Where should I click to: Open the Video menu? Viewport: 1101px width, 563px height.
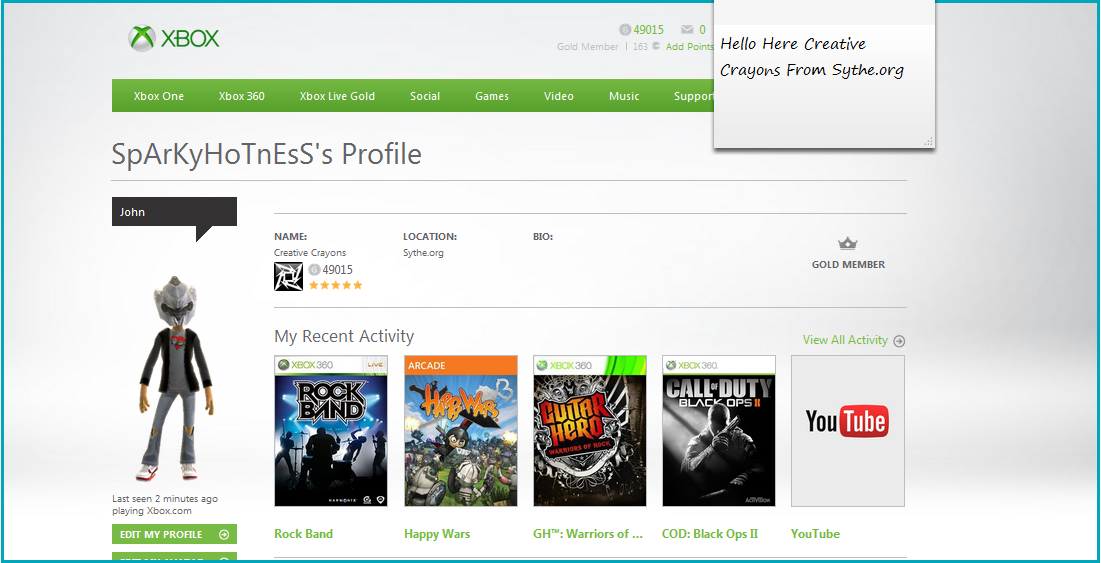coord(559,96)
